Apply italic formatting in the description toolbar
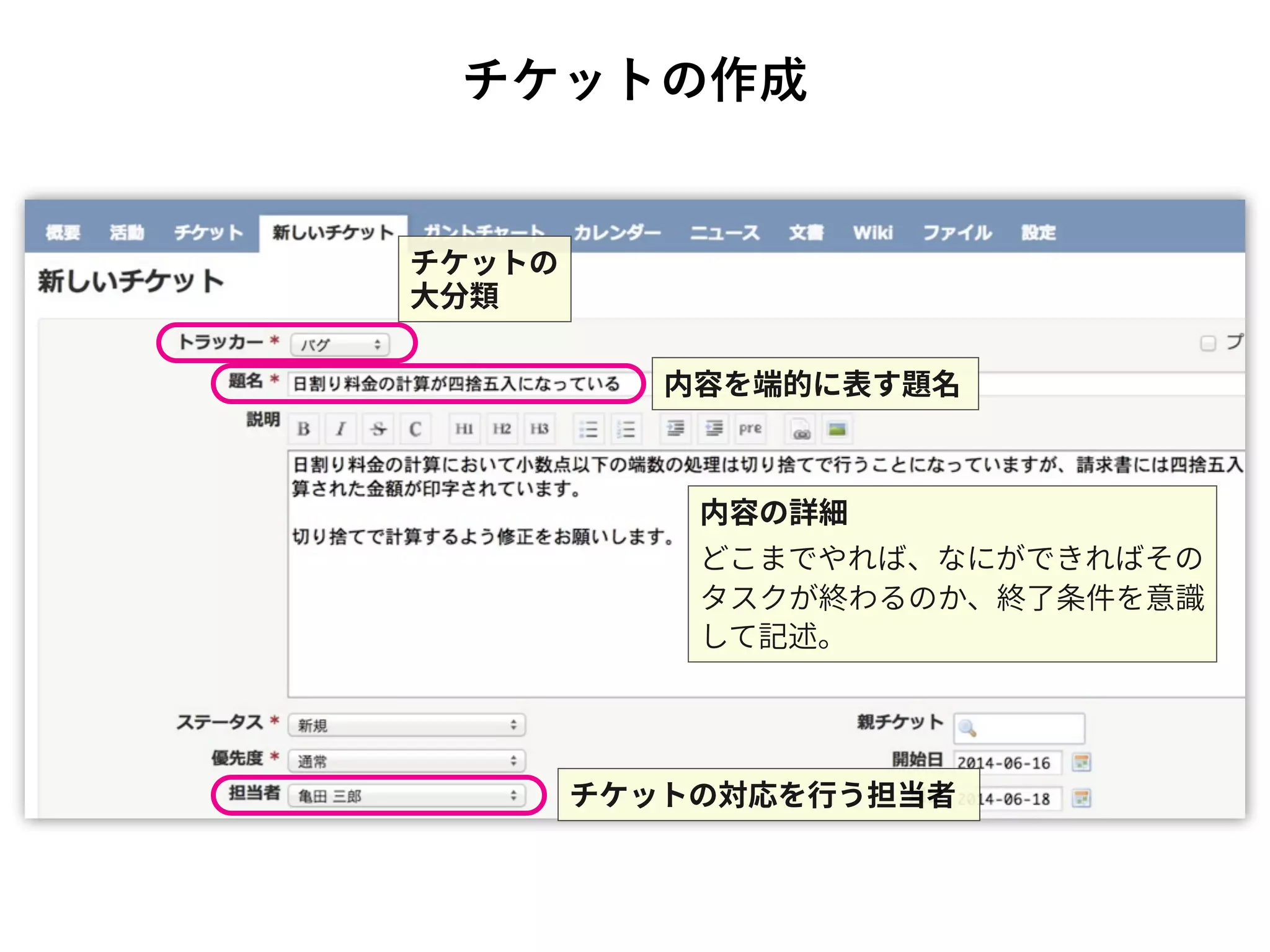 tap(340, 429)
